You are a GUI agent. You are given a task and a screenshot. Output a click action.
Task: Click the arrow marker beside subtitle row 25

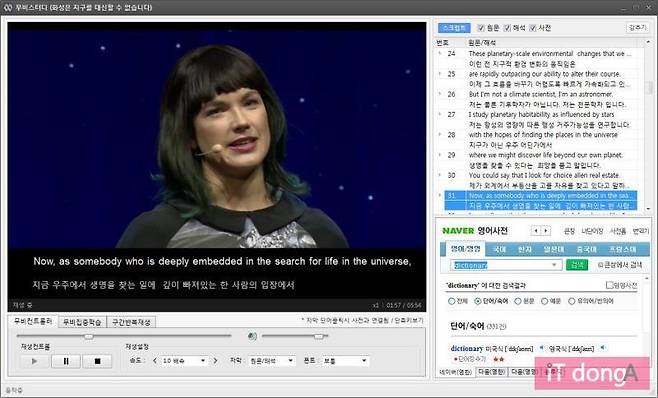440,73
